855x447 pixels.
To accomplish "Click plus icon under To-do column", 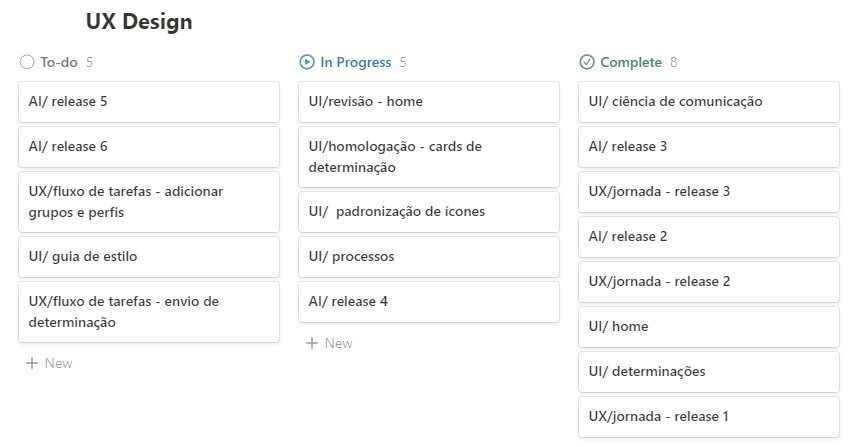I will coord(32,363).
